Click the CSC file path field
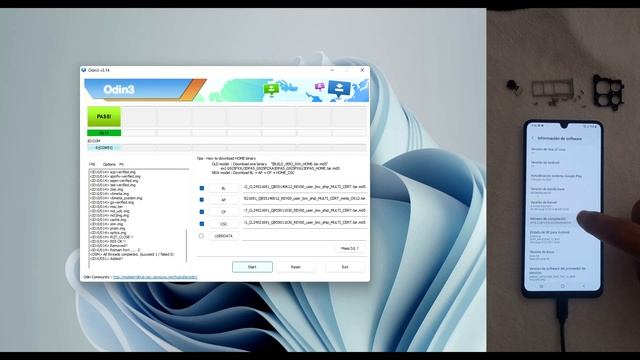The image size is (640, 360). click(305, 222)
